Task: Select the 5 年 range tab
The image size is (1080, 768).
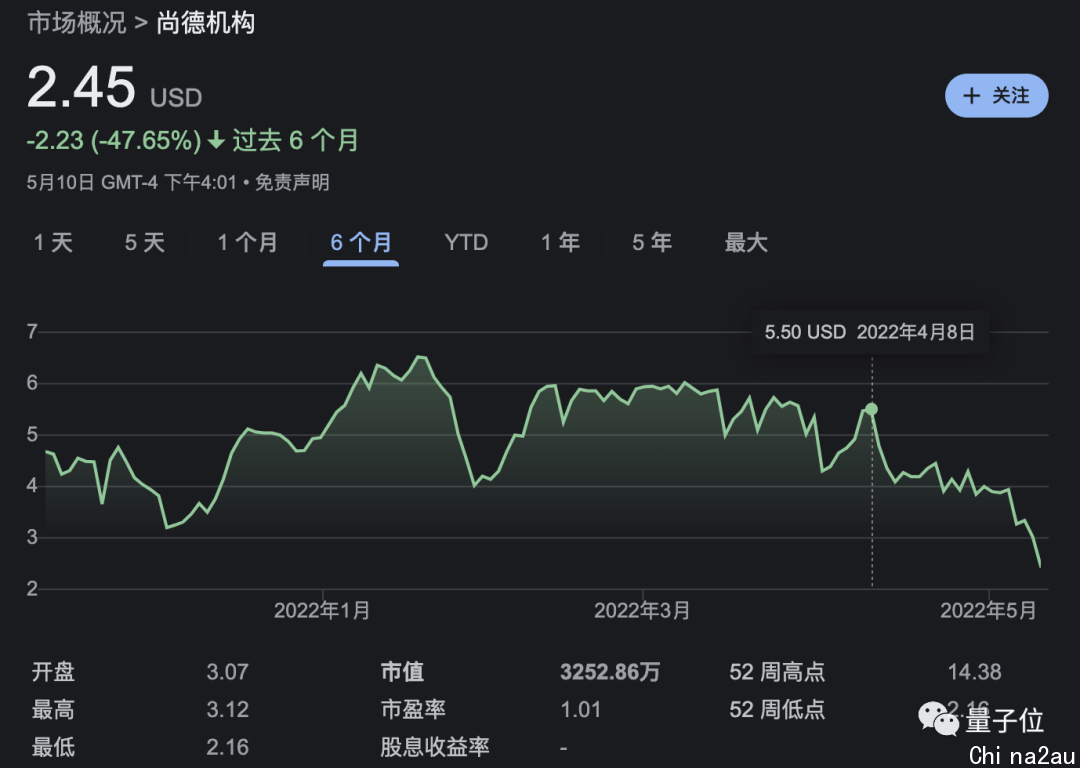Action: click(x=652, y=242)
